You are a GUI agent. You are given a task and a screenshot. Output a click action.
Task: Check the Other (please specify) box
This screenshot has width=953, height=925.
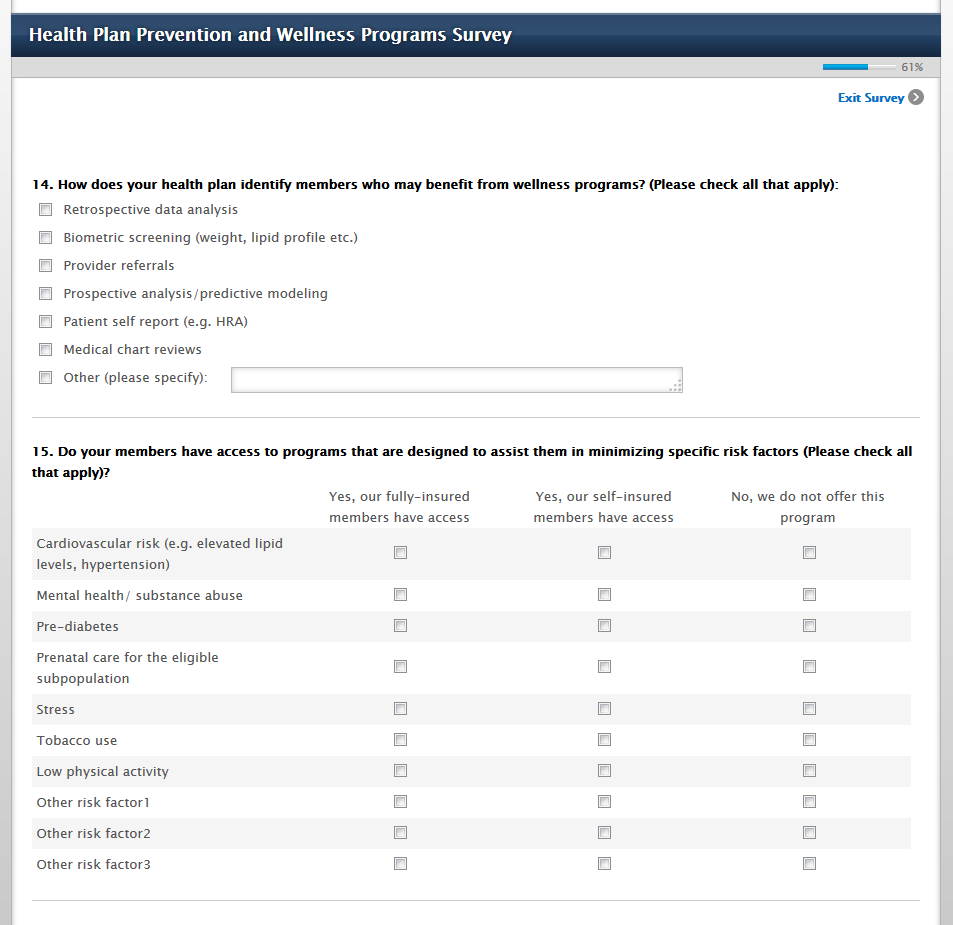[x=45, y=378]
